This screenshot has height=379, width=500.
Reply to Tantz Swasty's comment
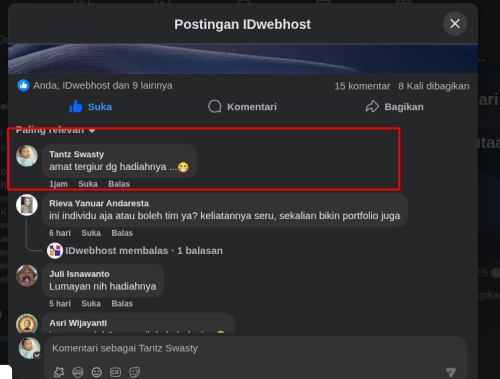pyautogui.click(x=119, y=184)
